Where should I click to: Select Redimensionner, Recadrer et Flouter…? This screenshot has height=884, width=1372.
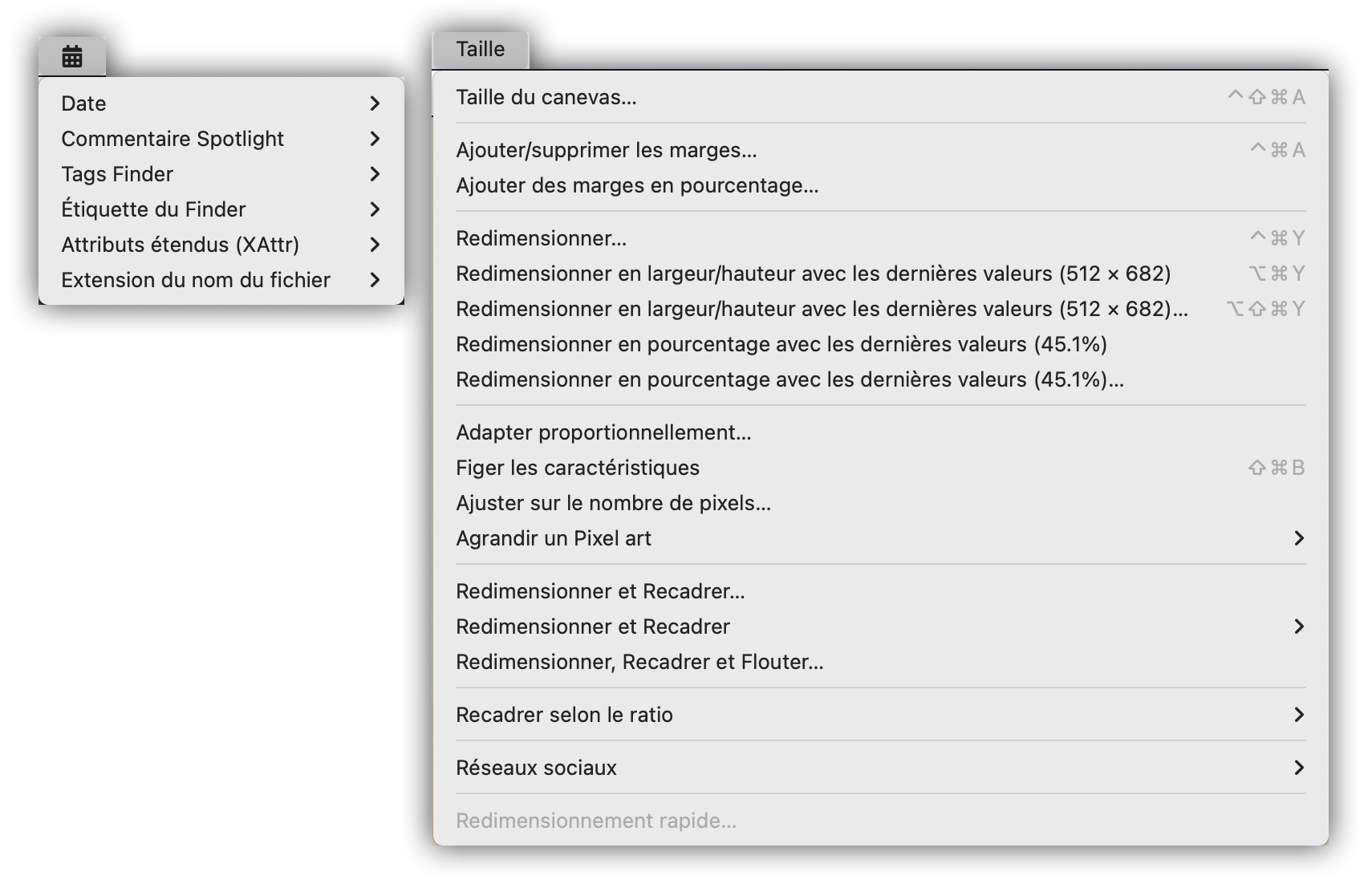pyautogui.click(x=639, y=663)
